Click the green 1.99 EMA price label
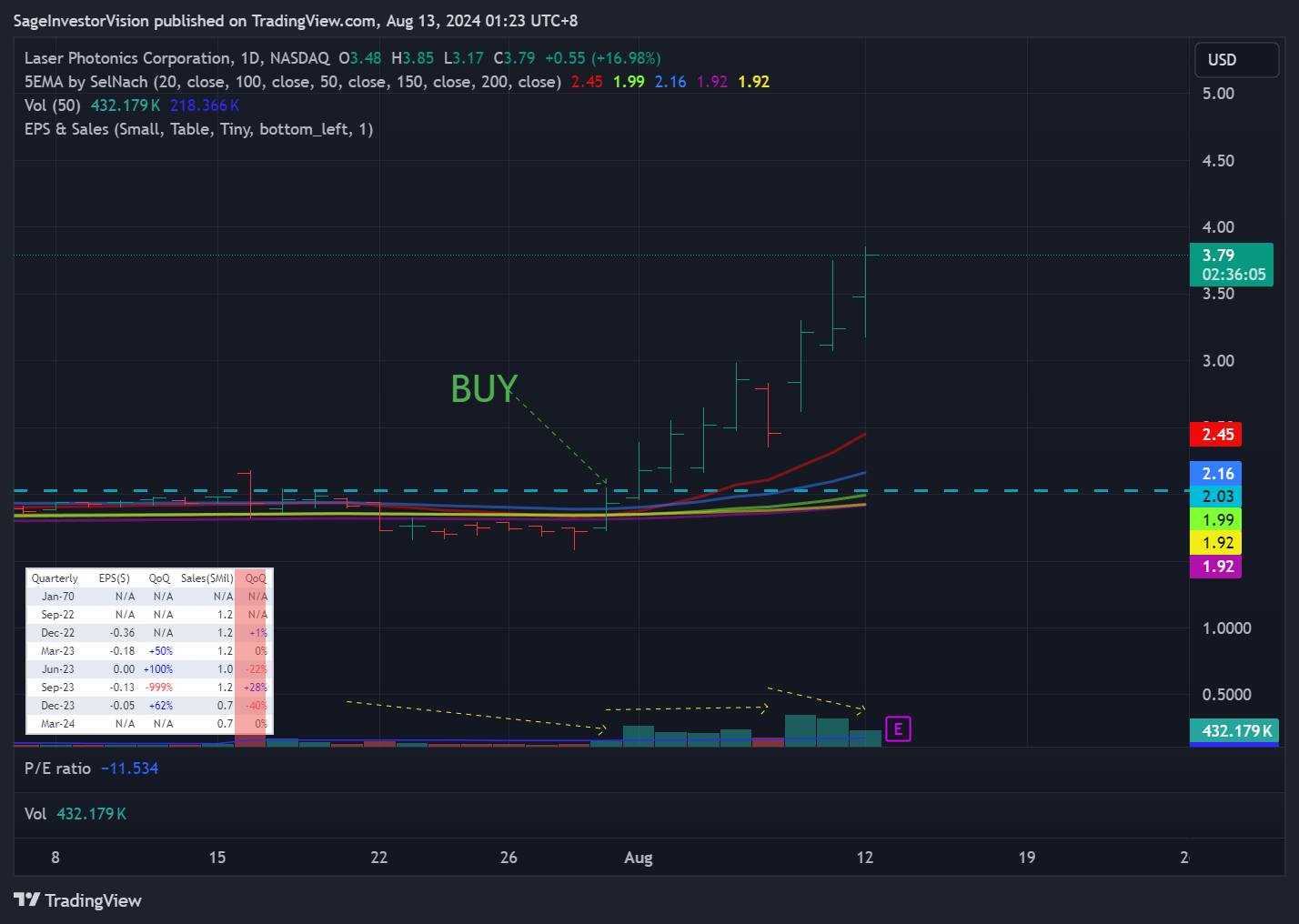The width and height of the screenshot is (1299, 924). (1216, 520)
